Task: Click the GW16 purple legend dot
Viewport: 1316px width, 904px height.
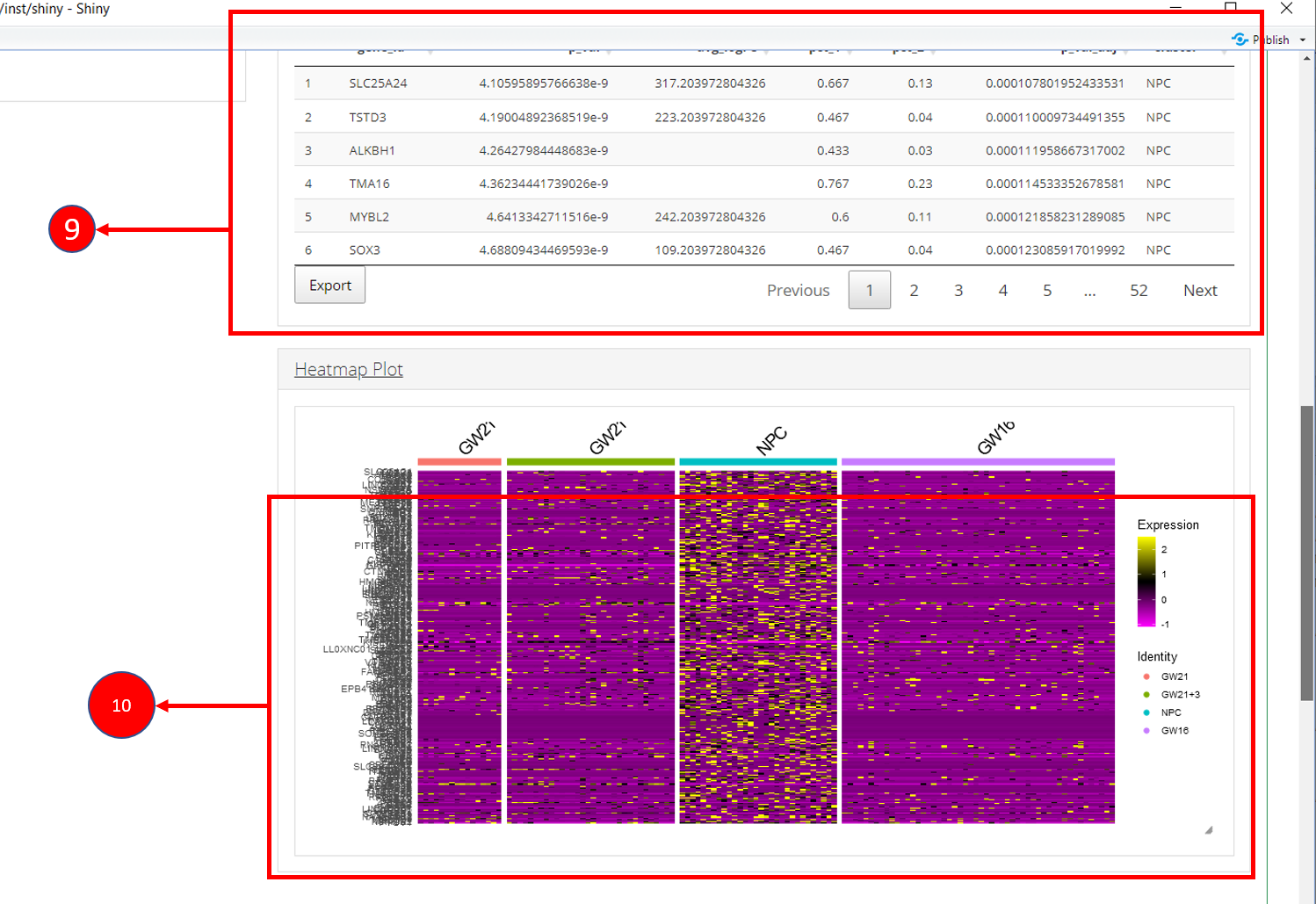Action: pyautogui.click(x=1146, y=731)
